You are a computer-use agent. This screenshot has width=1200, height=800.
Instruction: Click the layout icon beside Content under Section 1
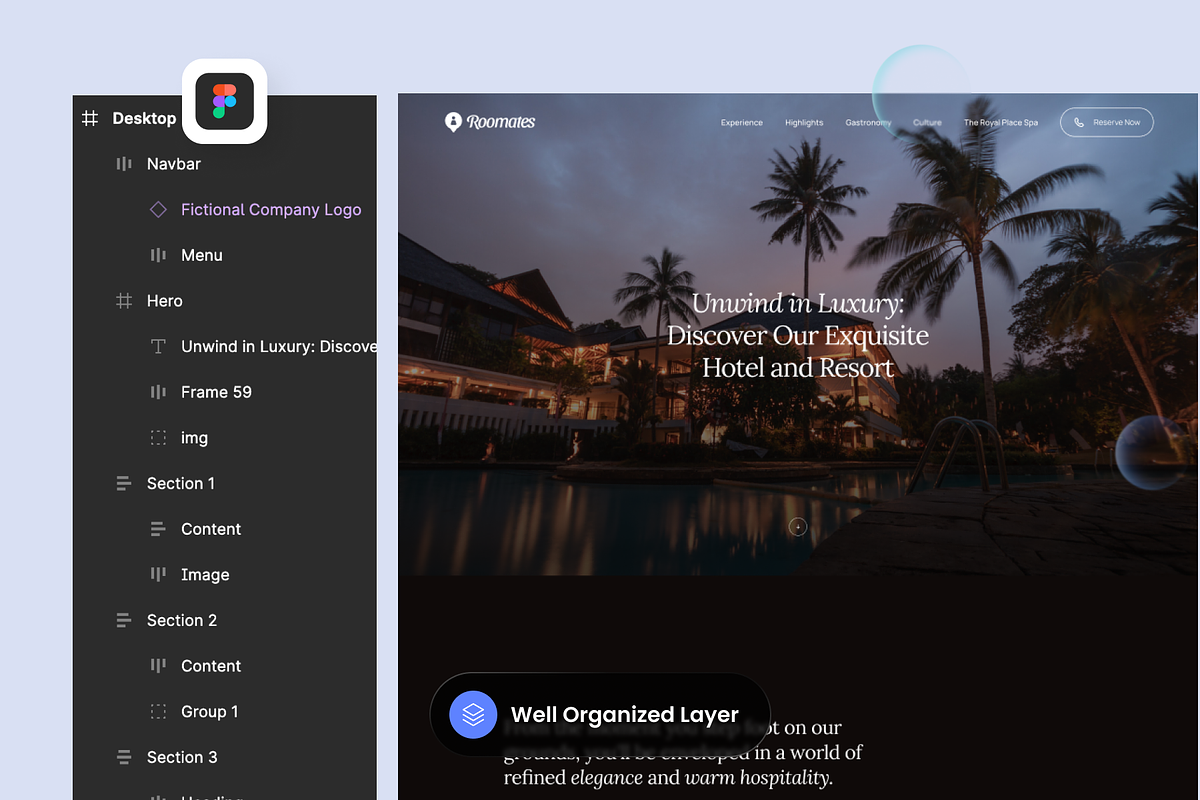[x=158, y=529]
